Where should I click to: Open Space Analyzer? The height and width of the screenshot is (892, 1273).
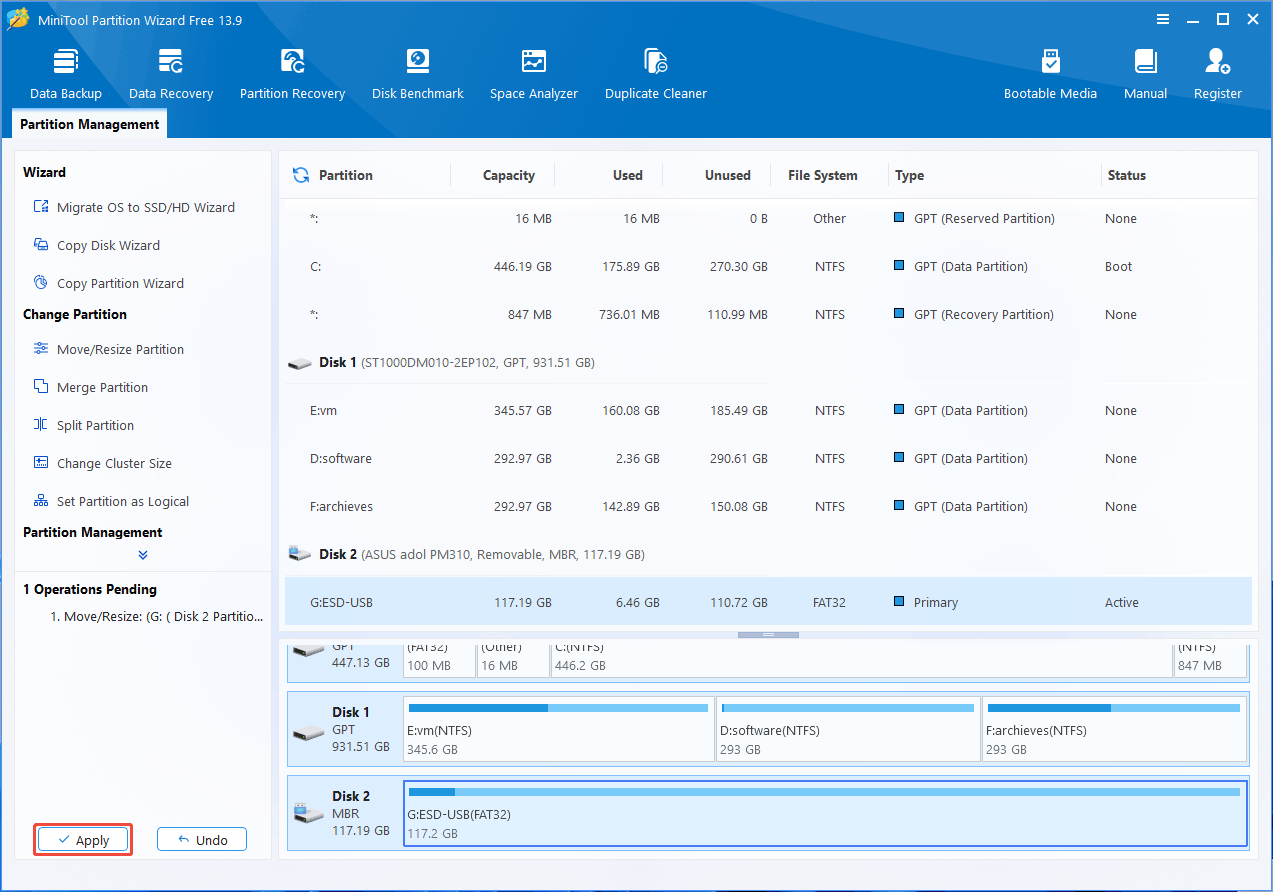point(534,73)
